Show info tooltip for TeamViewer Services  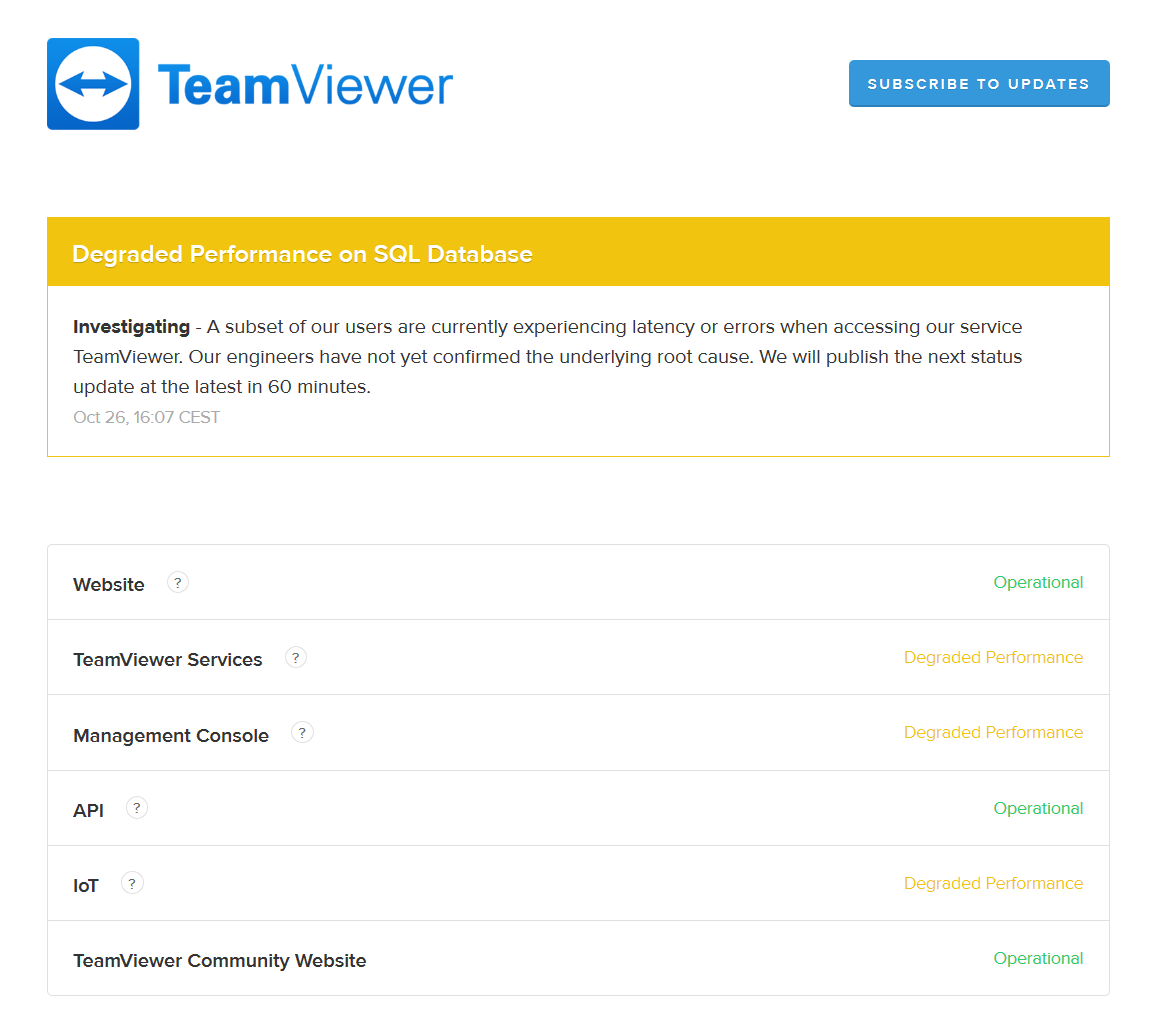tap(296, 658)
